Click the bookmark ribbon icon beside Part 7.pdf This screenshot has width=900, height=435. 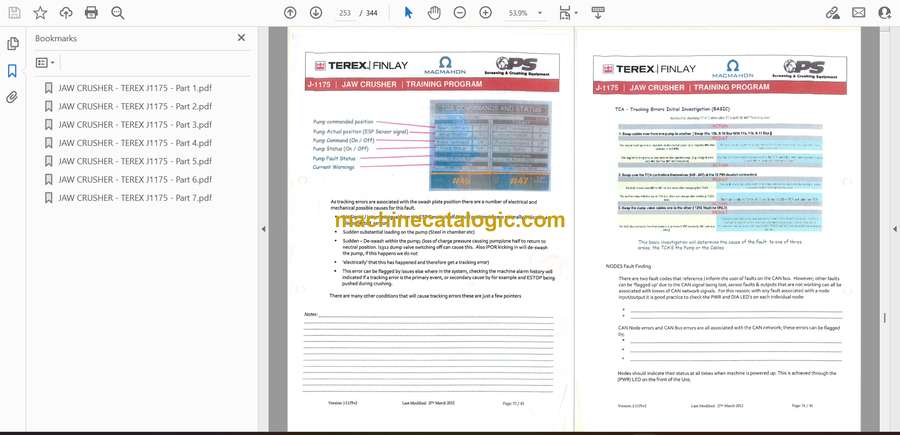tap(49, 197)
